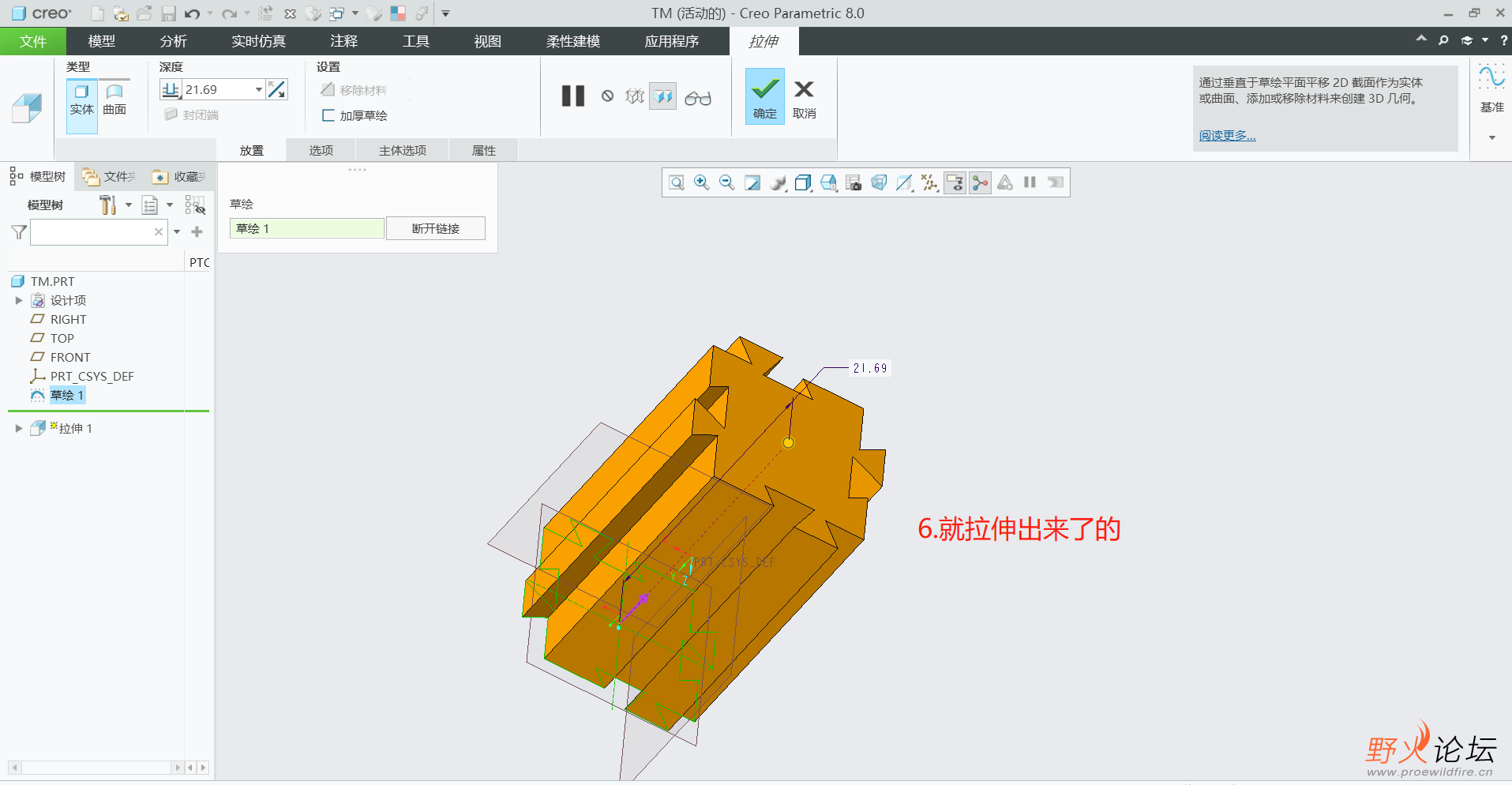
Task: Switch to 分析 ribbon tab
Action: [x=174, y=41]
